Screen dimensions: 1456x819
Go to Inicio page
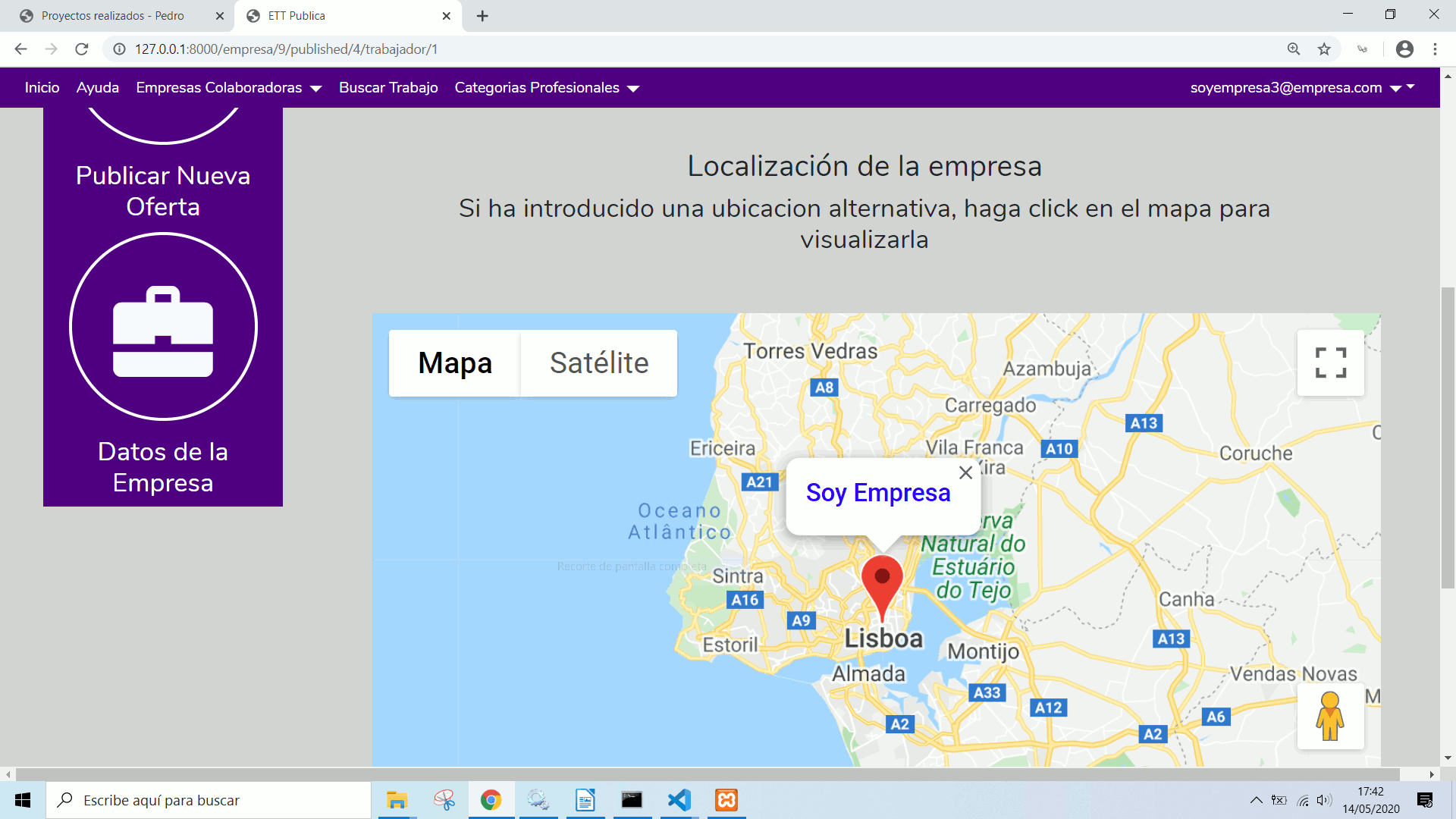[42, 88]
